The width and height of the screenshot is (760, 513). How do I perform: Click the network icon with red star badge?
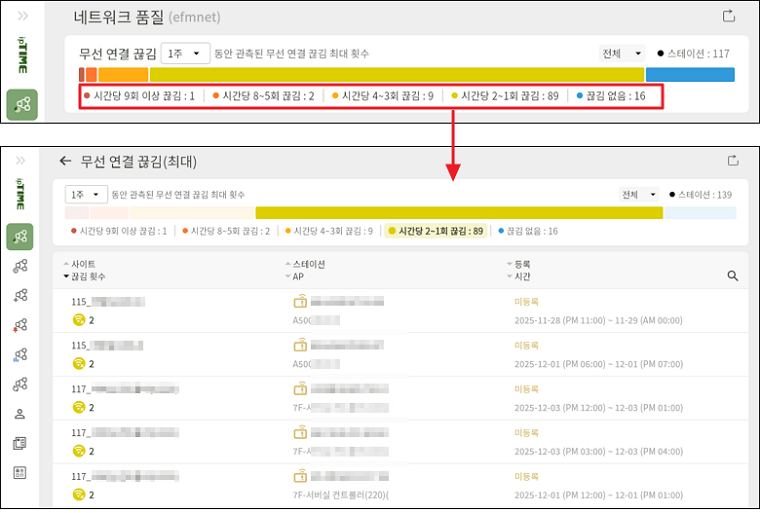pos(21,325)
